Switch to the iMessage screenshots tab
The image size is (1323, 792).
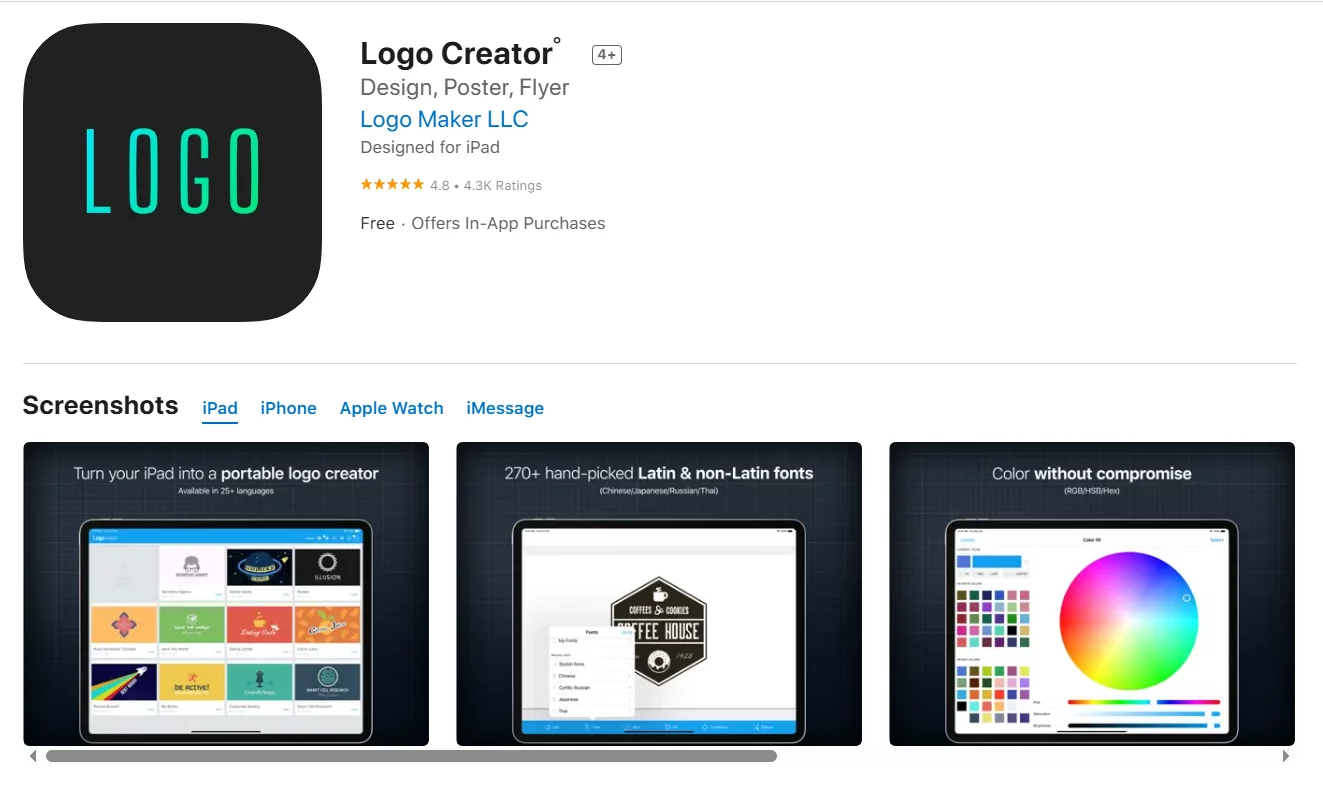[505, 408]
